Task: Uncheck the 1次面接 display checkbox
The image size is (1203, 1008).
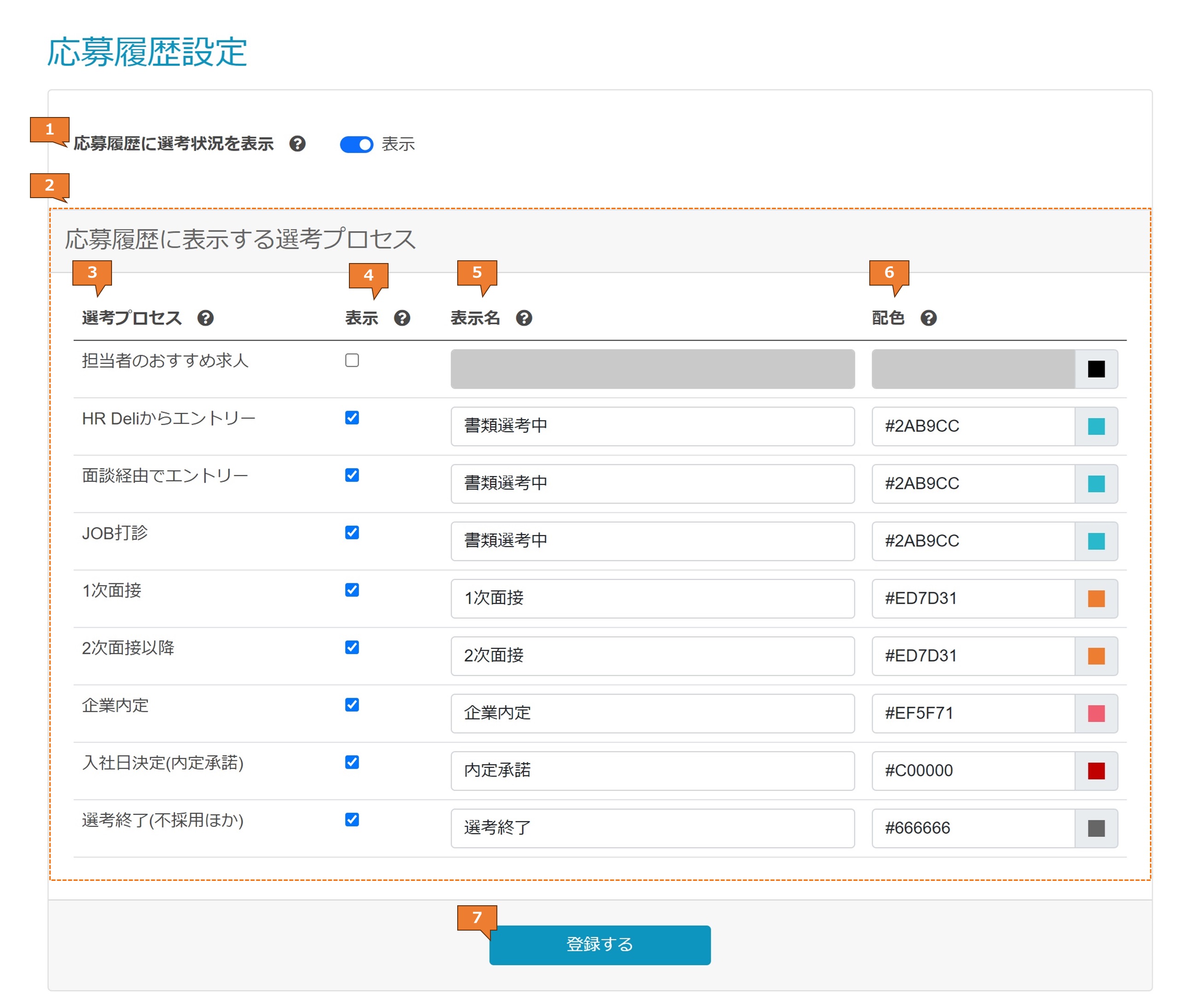Action: pos(352,590)
